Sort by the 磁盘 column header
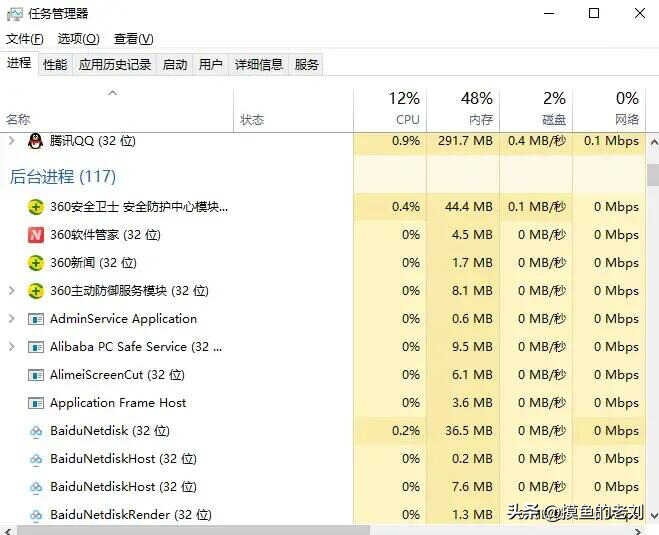659x535 pixels. click(x=536, y=109)
